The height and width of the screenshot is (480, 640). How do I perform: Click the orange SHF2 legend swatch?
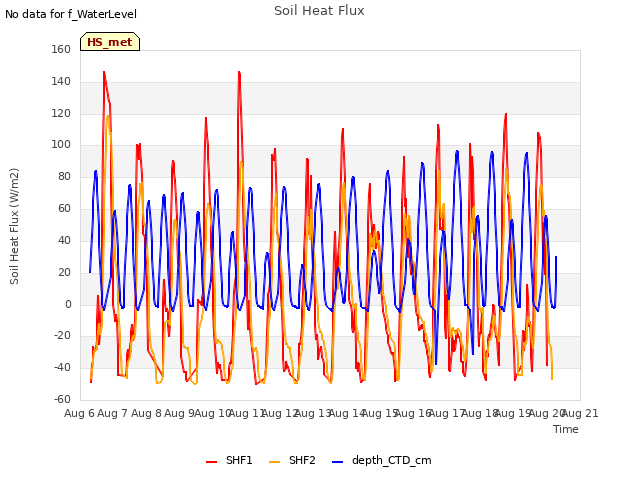274,462
